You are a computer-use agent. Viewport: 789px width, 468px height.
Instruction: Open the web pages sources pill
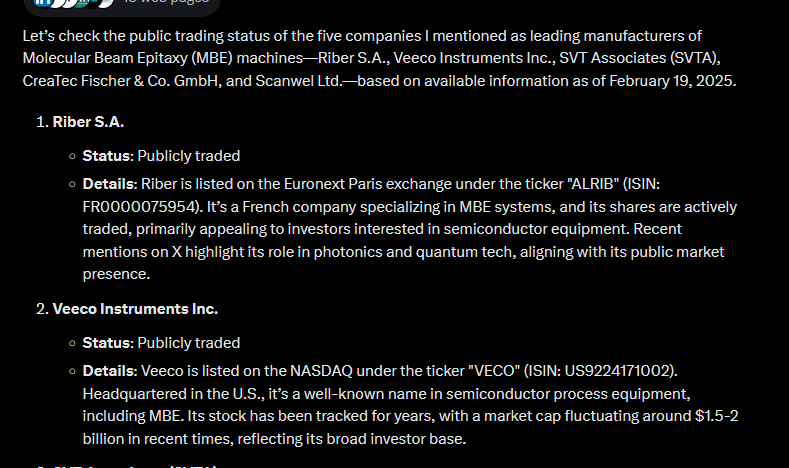click(x=122, y=5)
